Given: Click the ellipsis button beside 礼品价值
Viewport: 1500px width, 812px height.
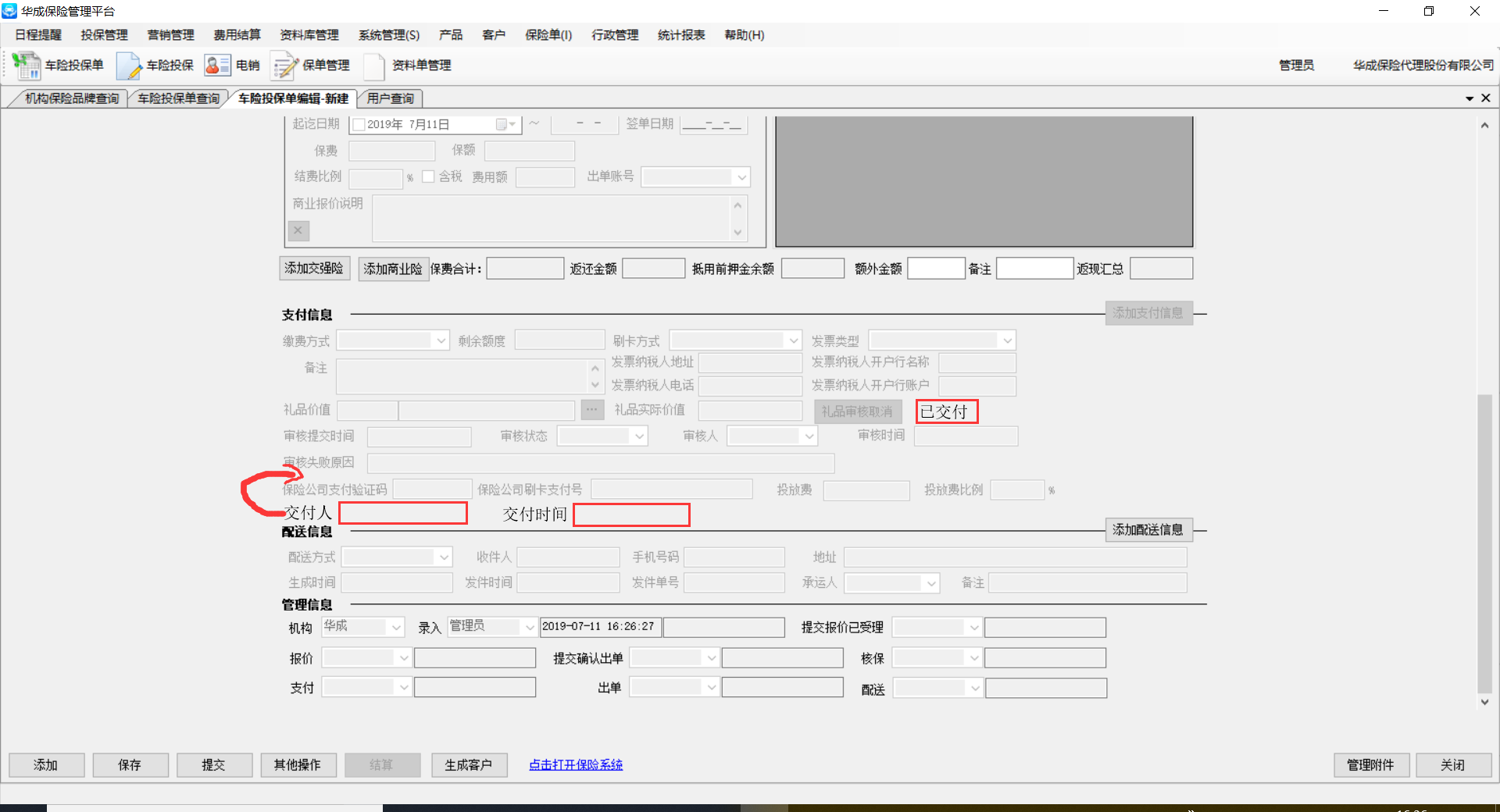Looking at the screenshot, I should tap(592, 410).
